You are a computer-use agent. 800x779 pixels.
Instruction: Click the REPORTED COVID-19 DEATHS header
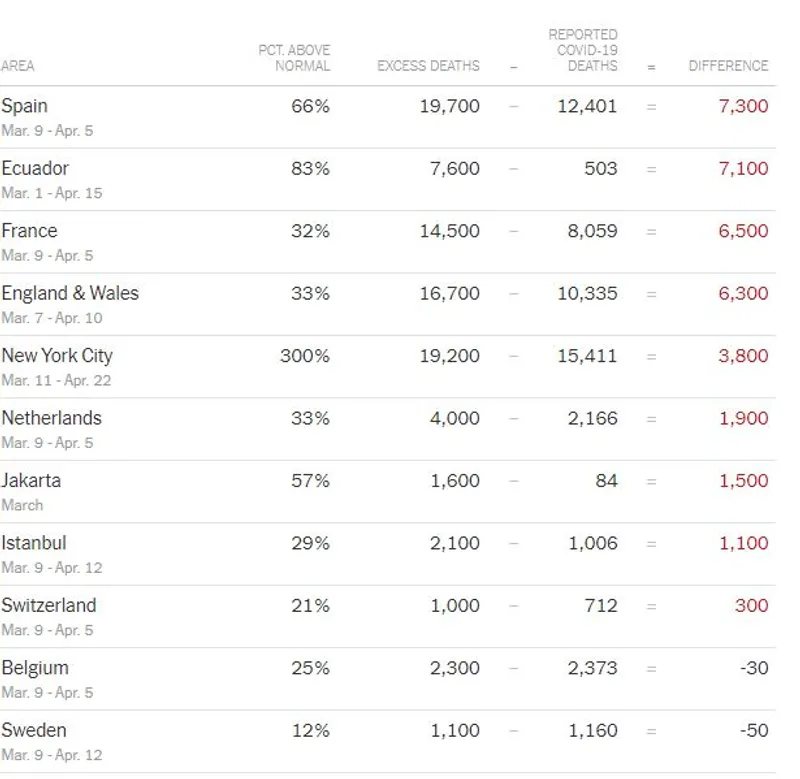(x=583, y=50)
